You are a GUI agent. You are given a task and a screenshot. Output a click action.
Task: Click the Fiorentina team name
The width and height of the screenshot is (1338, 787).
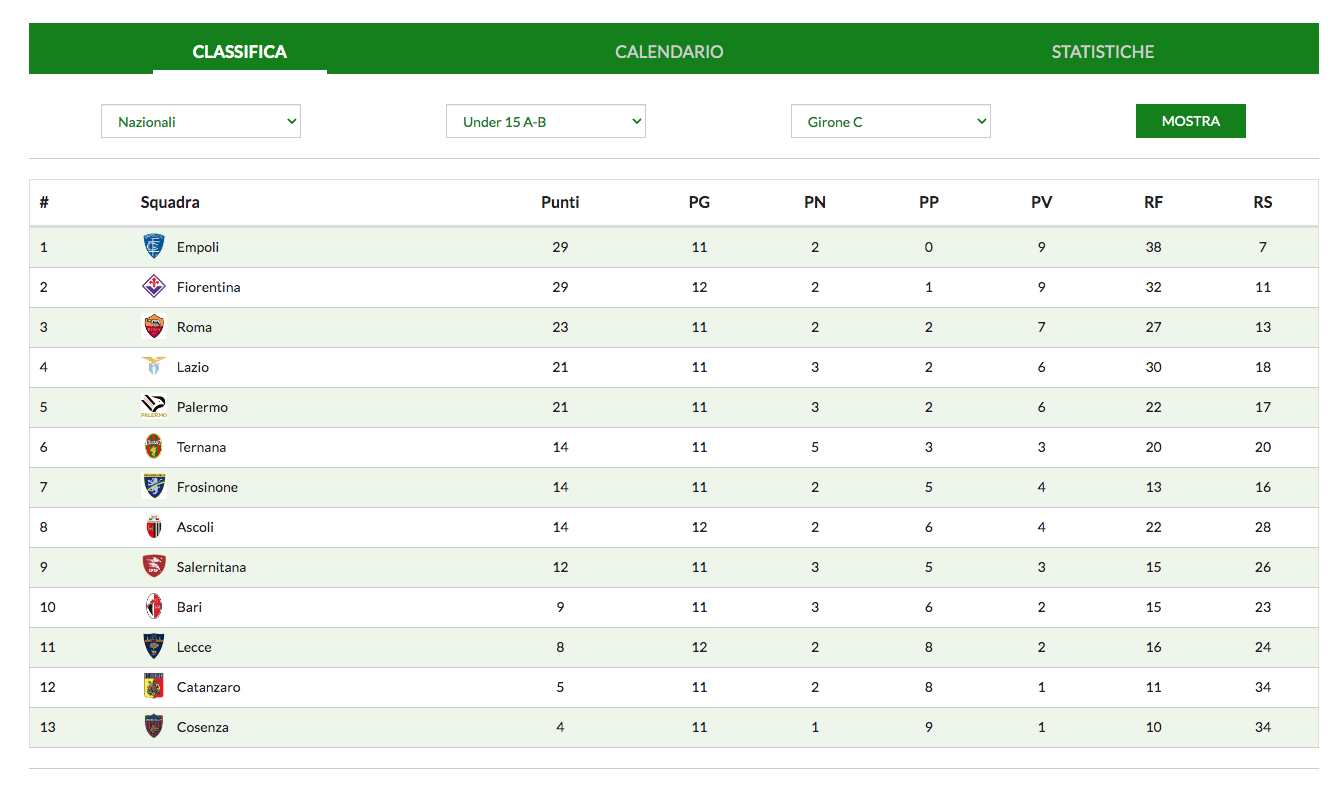pos(209,287)
